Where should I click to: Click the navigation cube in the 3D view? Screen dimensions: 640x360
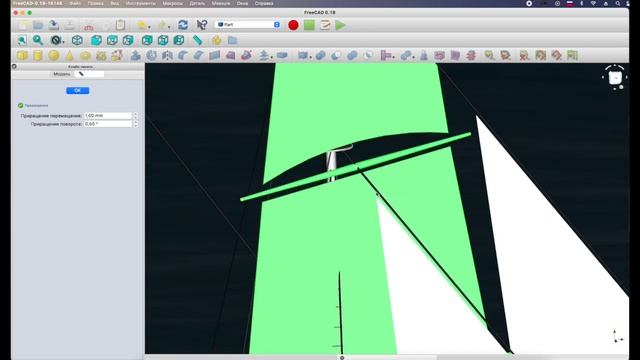tap(615, 78)
